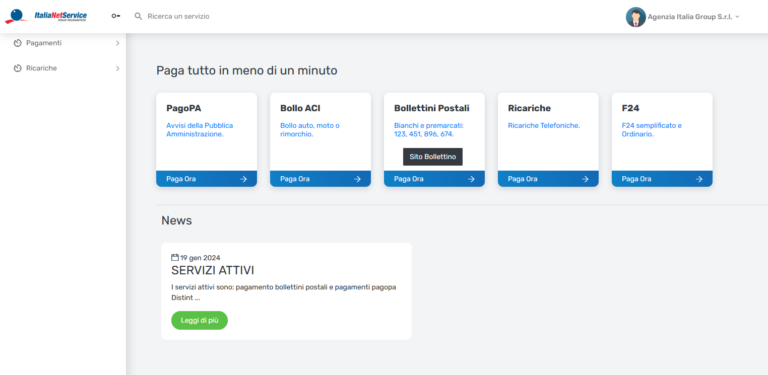The image size is (768, 375).
Task: Open the SERVIZI ATTIVI news title
Action: (213, 270)
